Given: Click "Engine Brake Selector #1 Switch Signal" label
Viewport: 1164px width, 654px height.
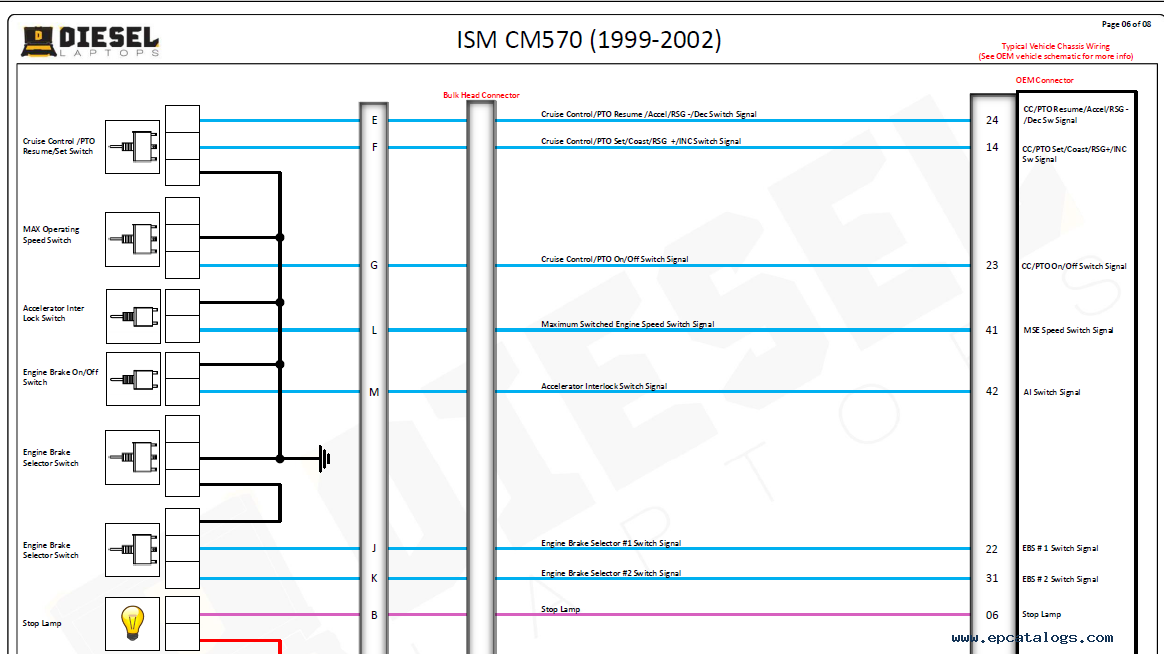Looking at the screenshot, I should (x=611, y=543).
